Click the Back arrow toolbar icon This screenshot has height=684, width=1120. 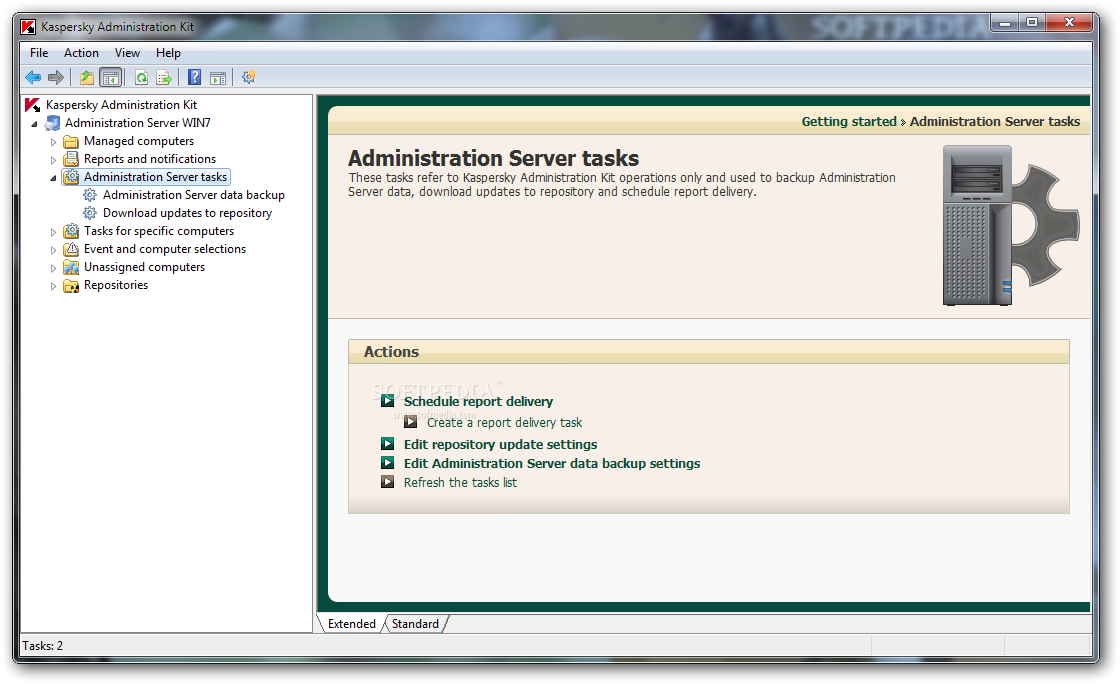(33, 77)
